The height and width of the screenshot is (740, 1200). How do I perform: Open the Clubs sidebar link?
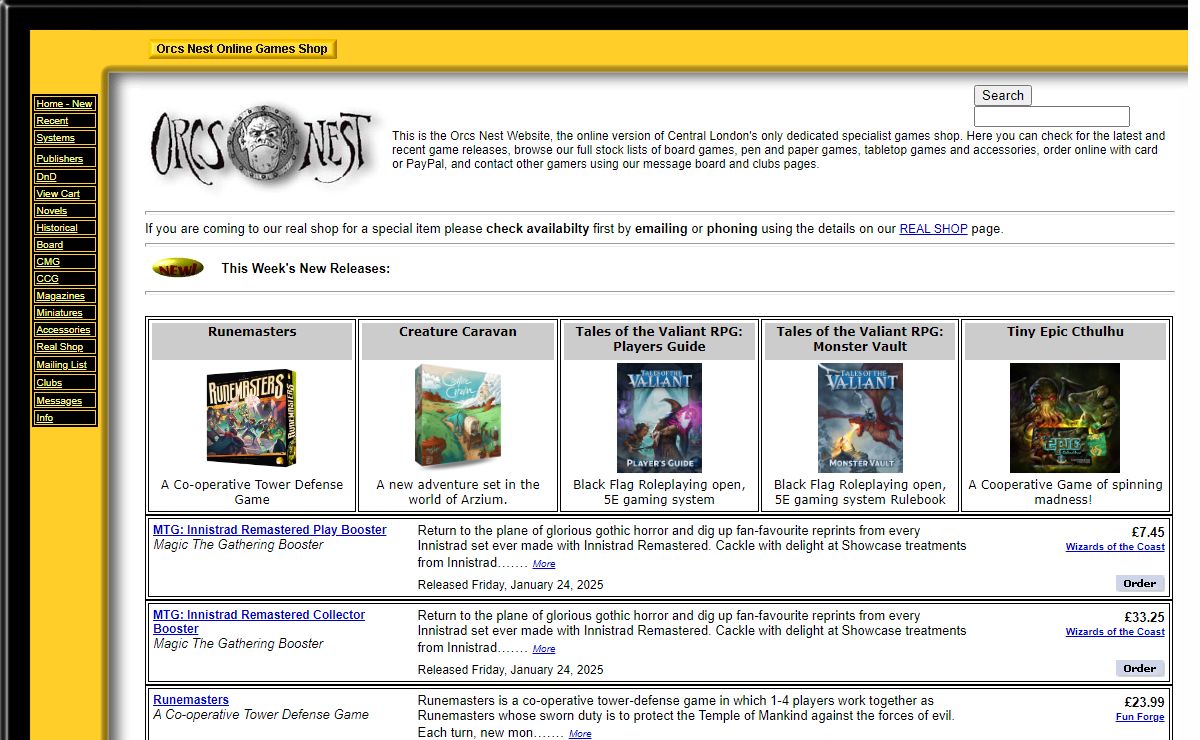pyautogui.click(x=49, y=383)
